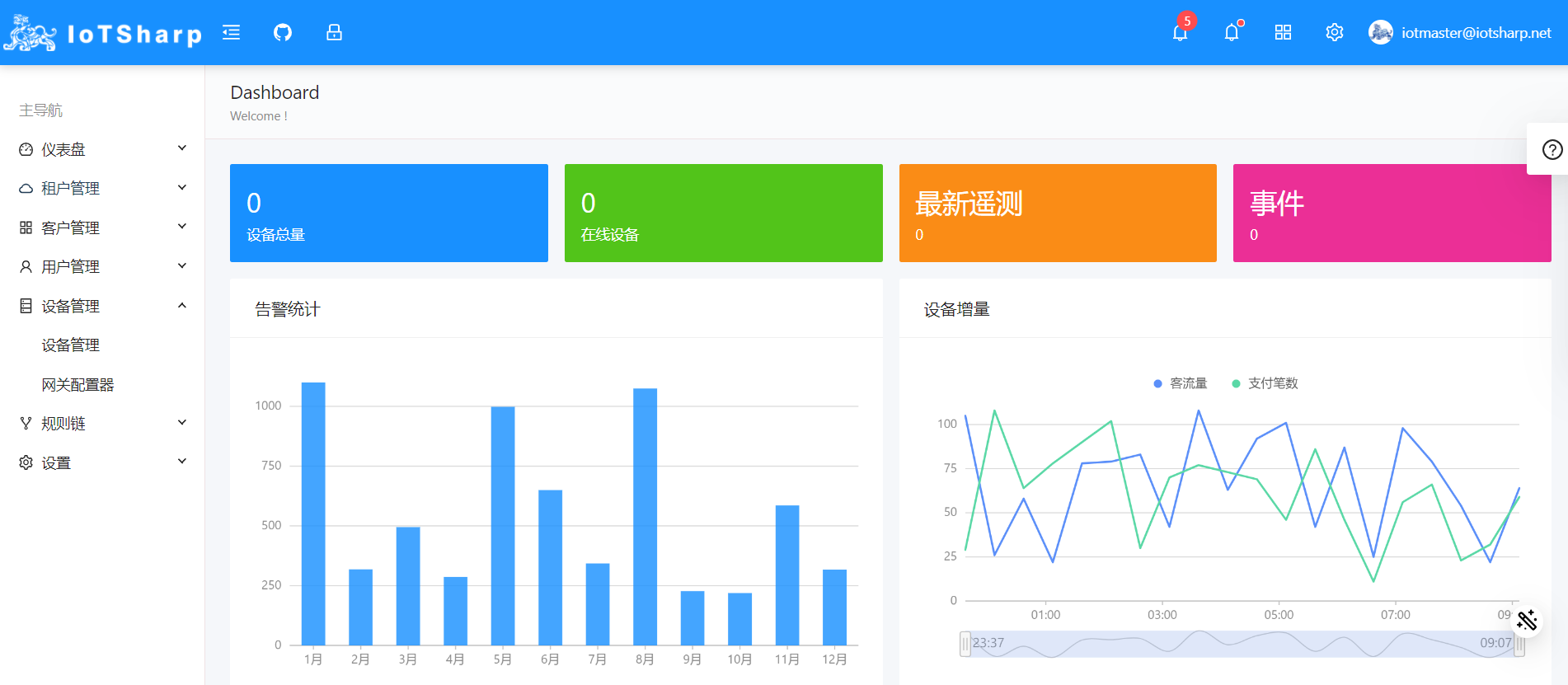Open notifications bell with badge 5
1568x685 pixels.
[x=1180, y=32]
